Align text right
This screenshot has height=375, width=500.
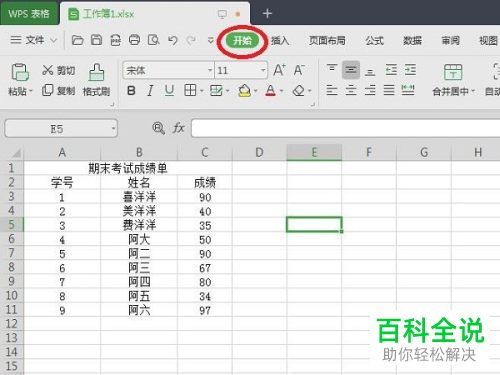click(370, 90)
